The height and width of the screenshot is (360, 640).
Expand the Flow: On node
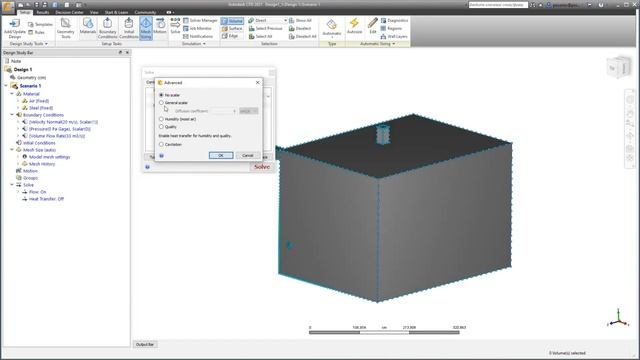pyautogui.click(x=18, y=192)
